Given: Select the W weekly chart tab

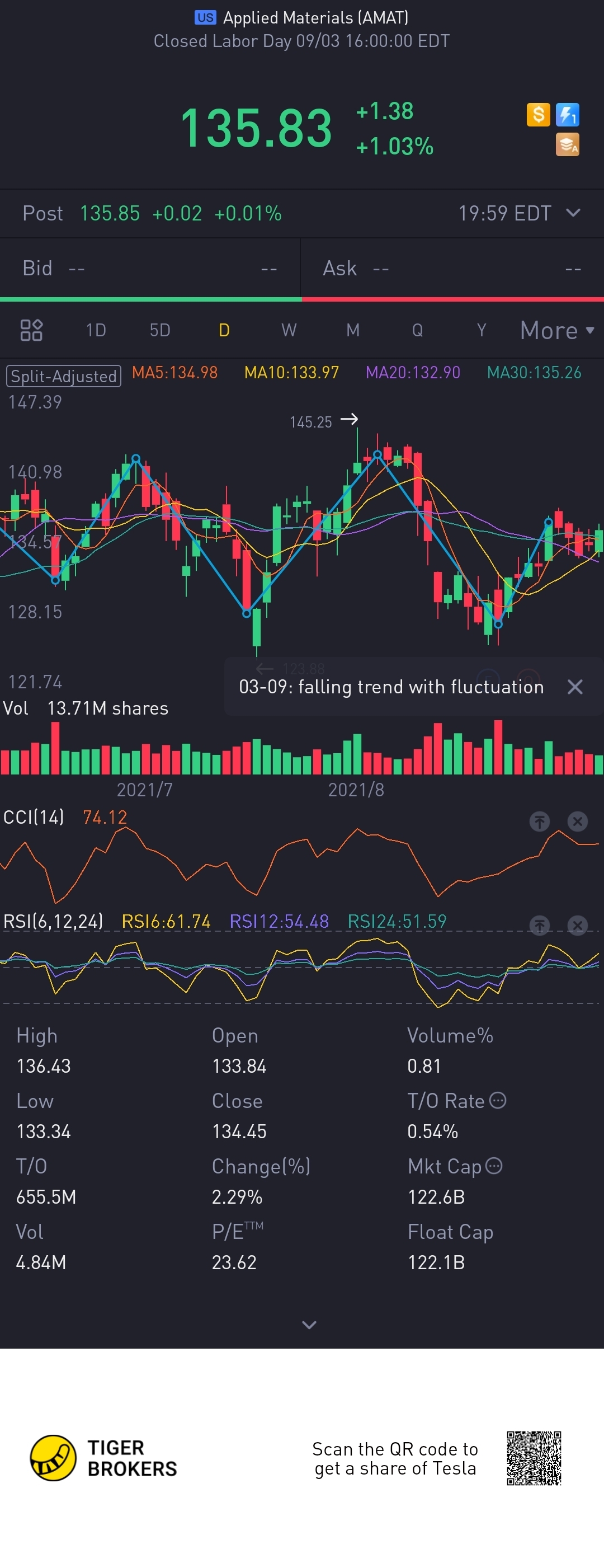Looking at the screenshot, I should (289, 330).
